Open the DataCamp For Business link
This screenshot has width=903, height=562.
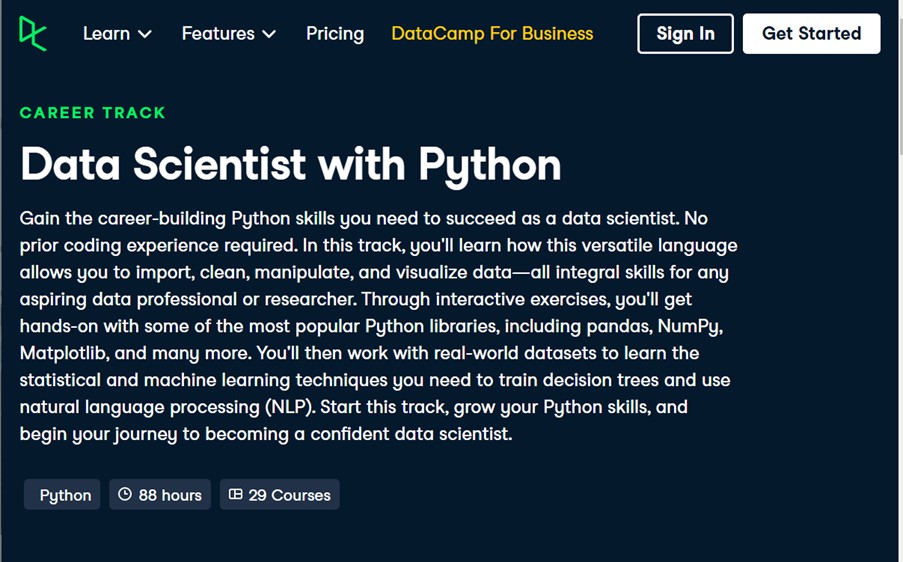(x=492, y=34)
